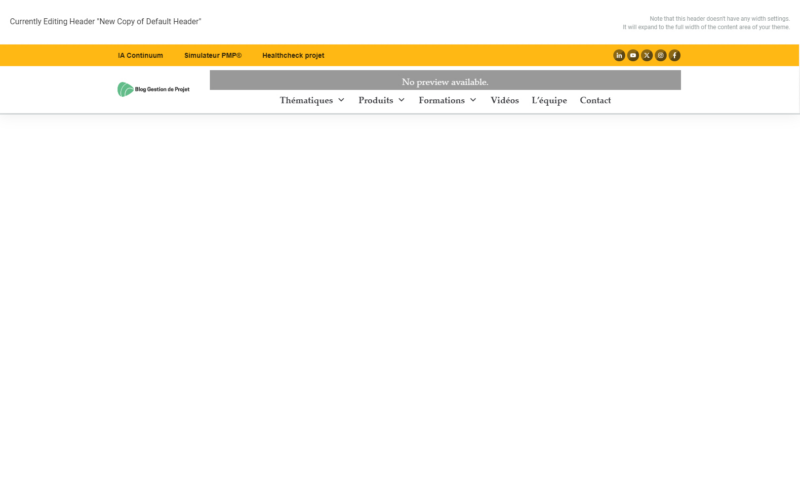The width and height of the screenshot is (800, 494).
Task: Open the Produits menu item
Action: tap(376, 101)
